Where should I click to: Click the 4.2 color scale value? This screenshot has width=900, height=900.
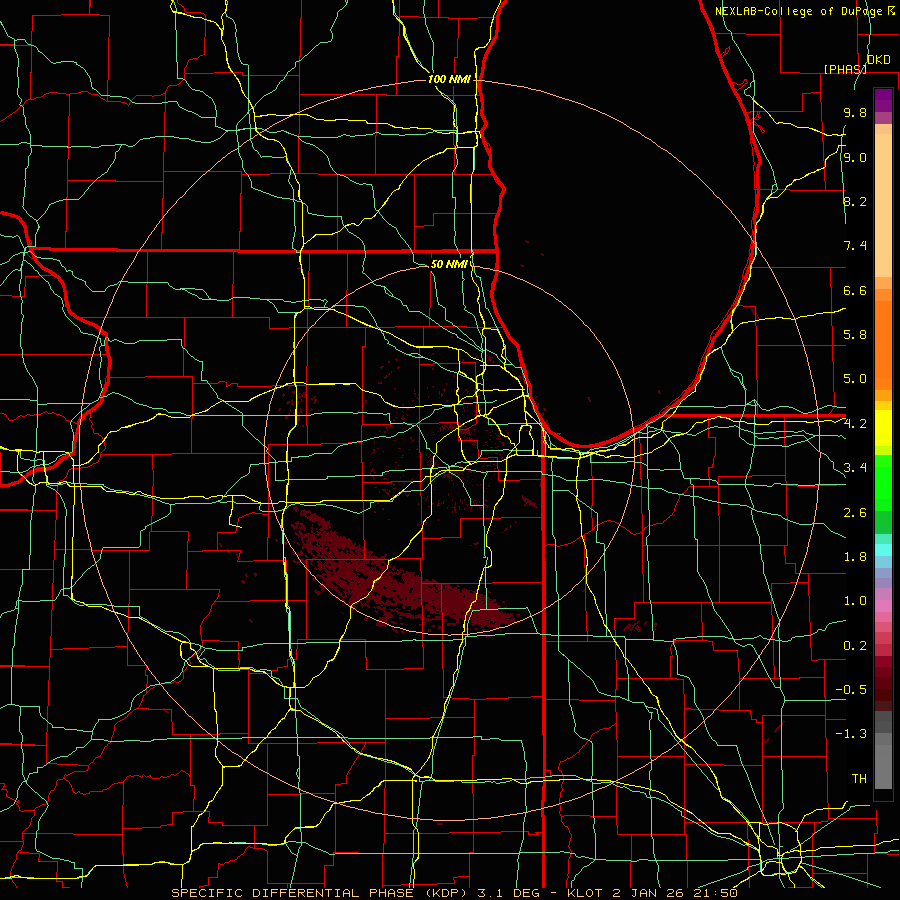click(x=855, y=424)
